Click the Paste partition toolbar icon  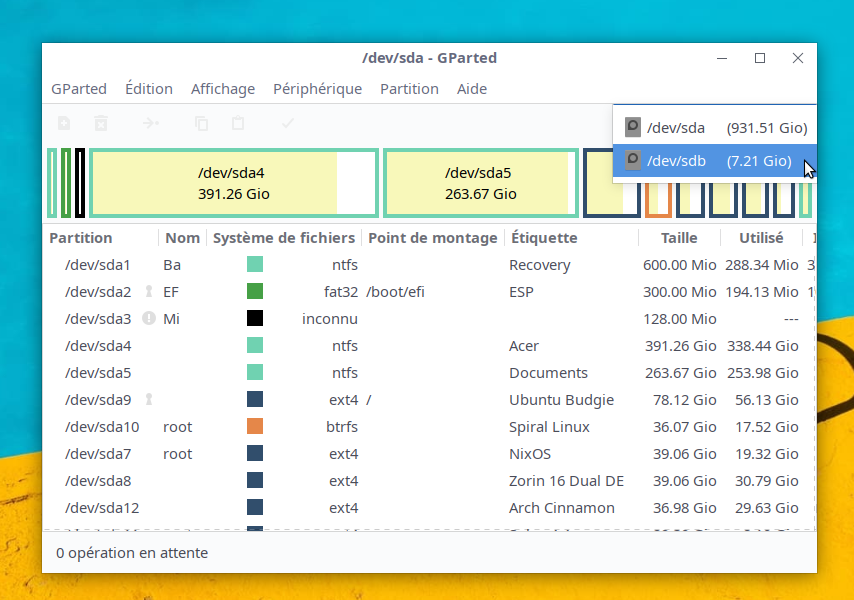(x=238, y=123)
